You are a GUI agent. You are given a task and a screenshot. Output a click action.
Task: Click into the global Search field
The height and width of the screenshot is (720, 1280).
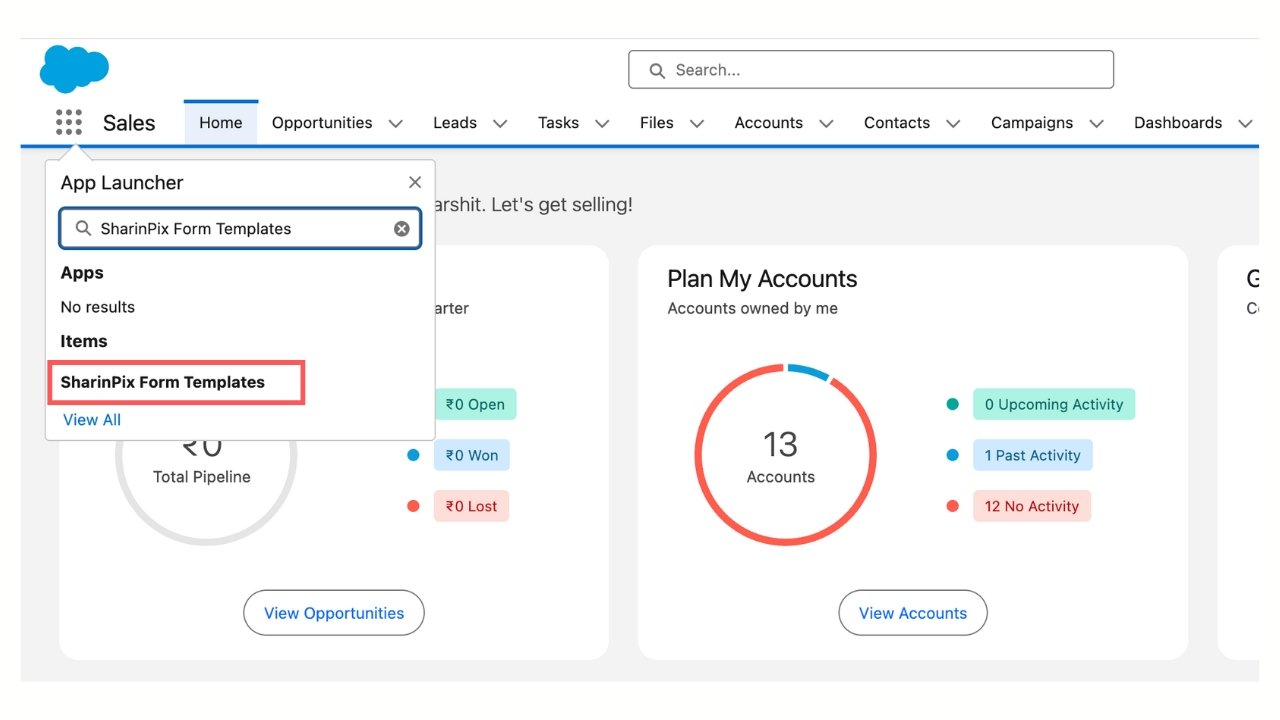click(x=870, y=70)
